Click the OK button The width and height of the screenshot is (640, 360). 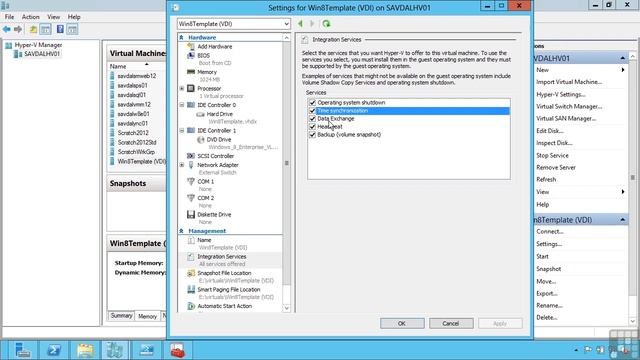point(402,323)
